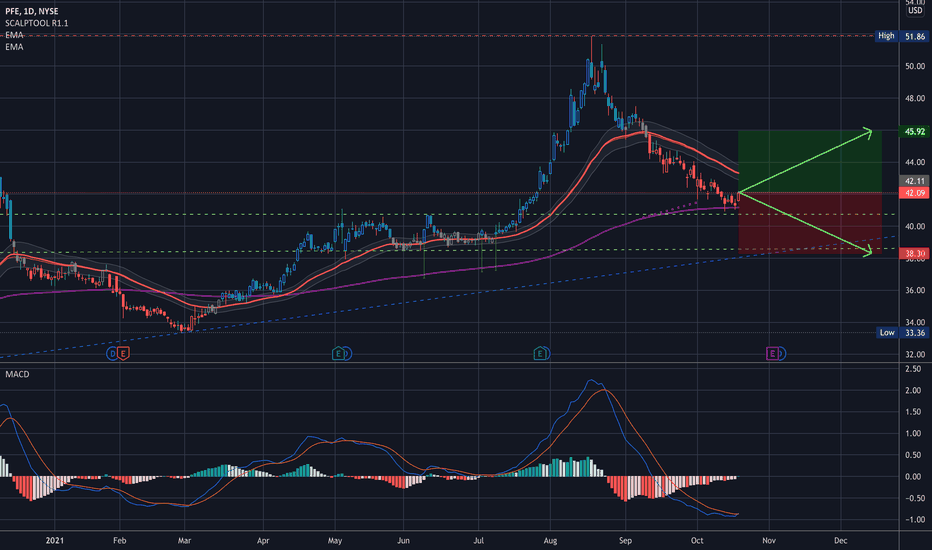Screen dimensions: 932x550
Task: Click the 33.36 low price tag
Action: (x=915, y=332)
